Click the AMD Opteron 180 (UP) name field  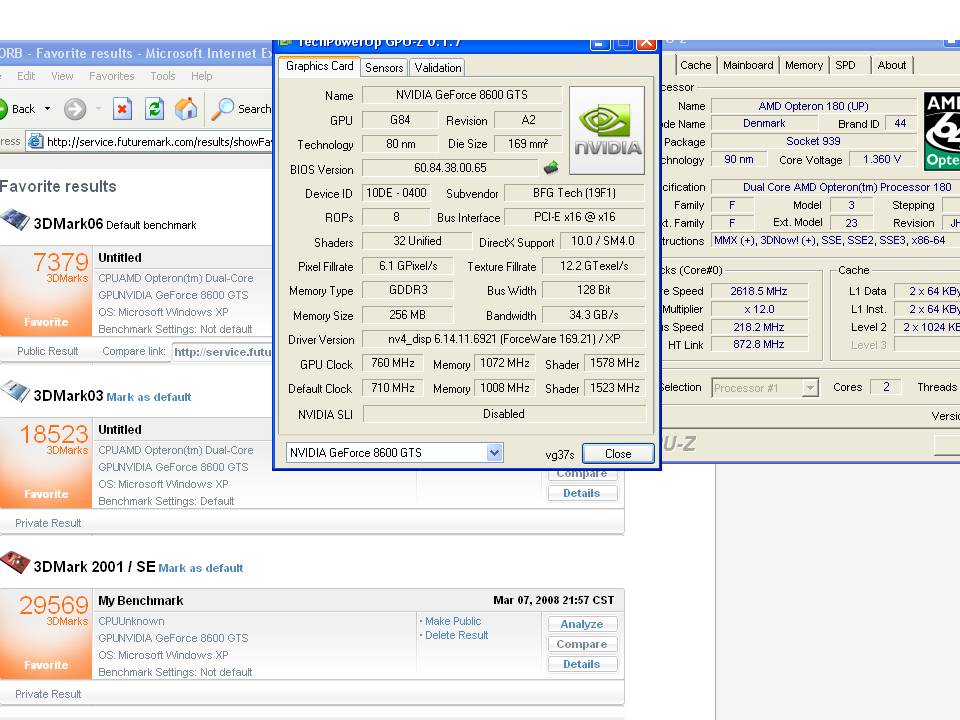813,106
